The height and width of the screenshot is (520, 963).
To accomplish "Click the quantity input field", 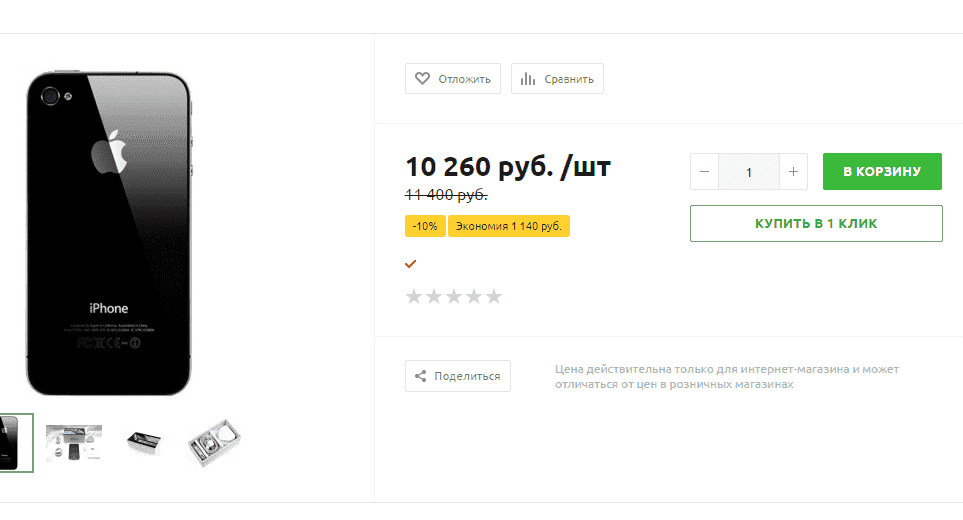I will tap(749, 172).
